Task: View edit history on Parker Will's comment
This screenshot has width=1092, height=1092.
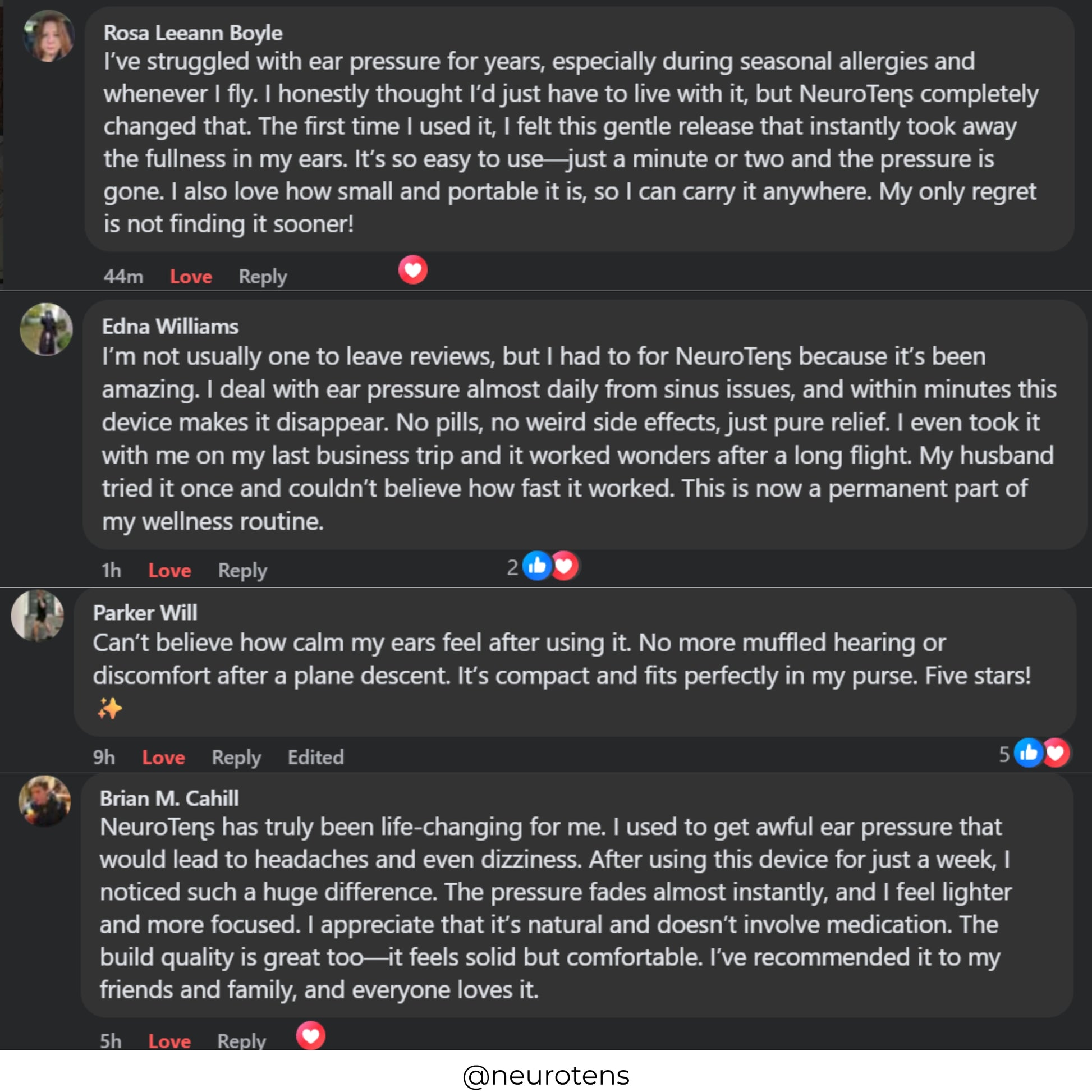Action: (315, 758)
